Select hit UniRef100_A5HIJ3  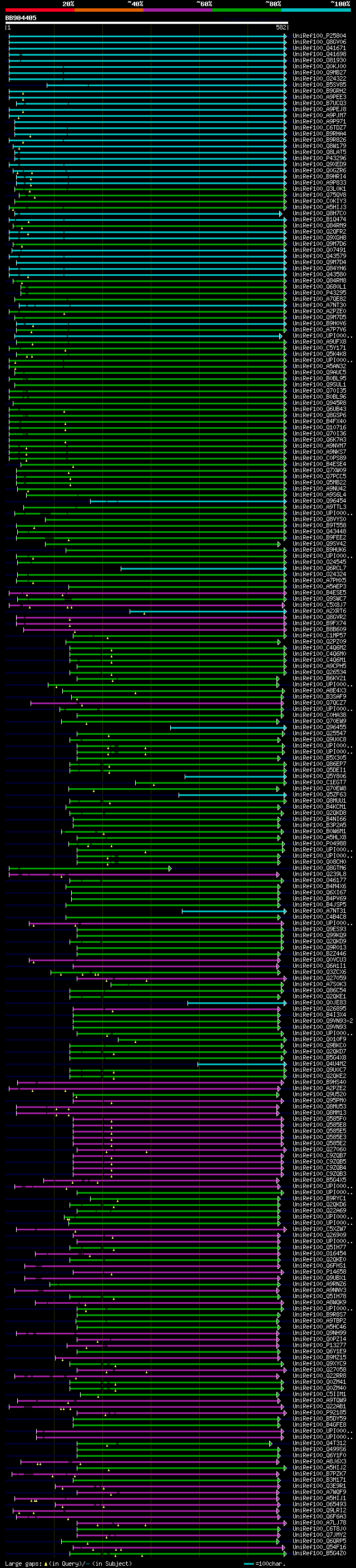pos(319,207)
